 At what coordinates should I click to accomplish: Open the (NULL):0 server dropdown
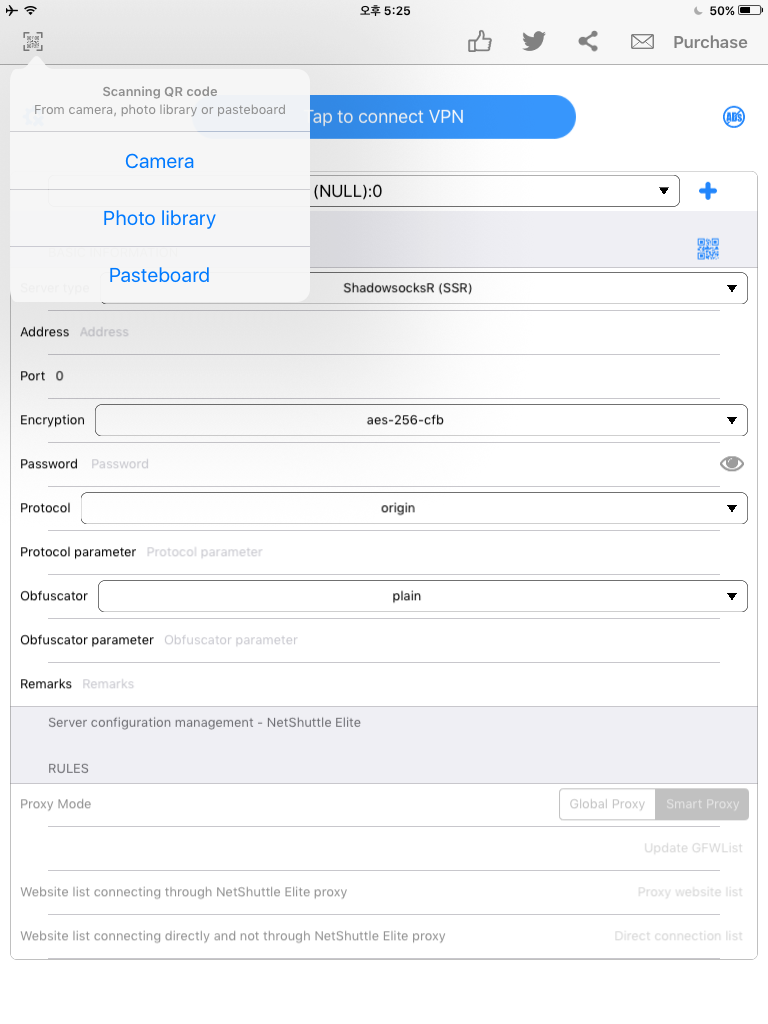[364, 191]
